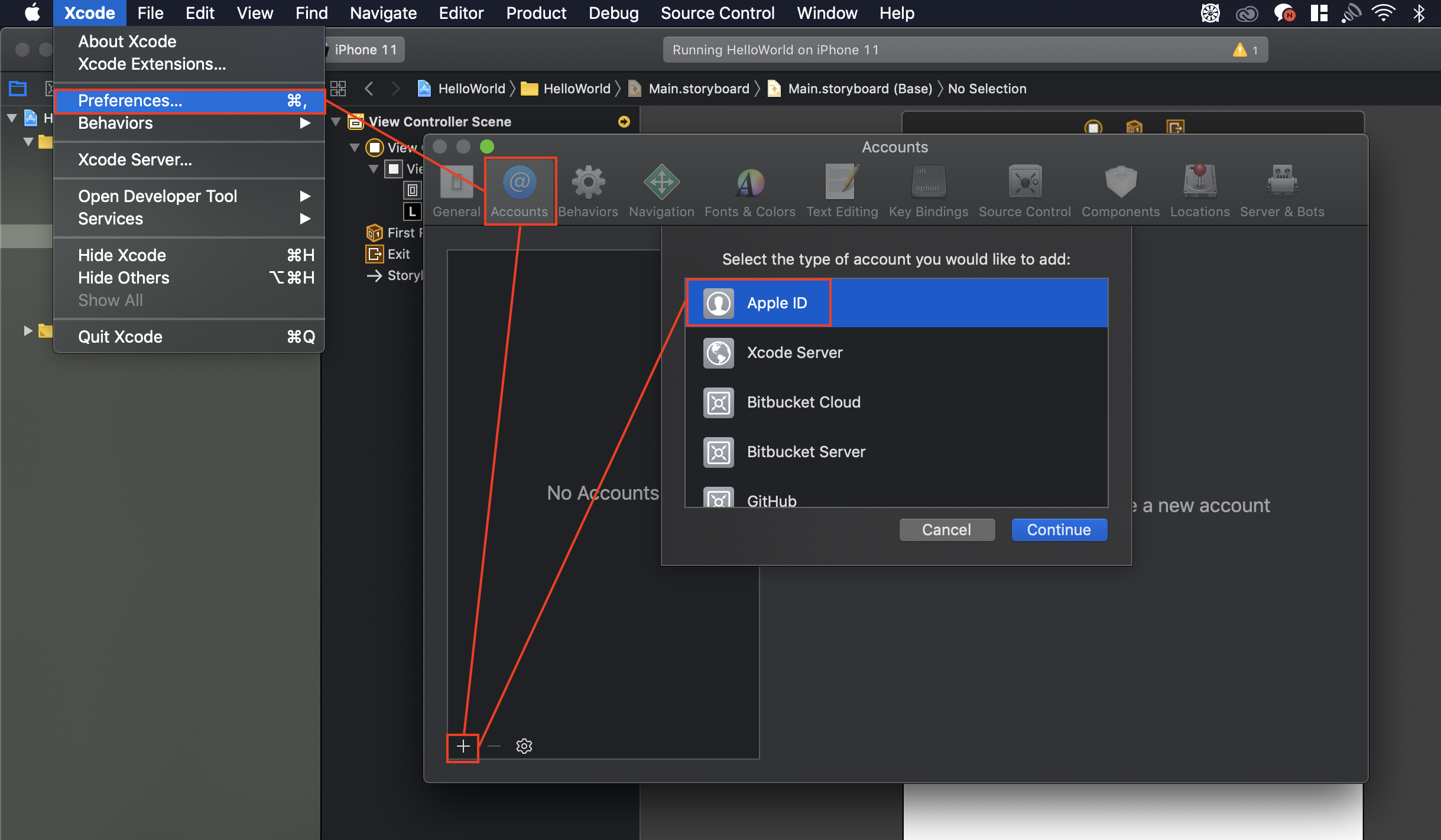Screen dimensions: 1441x840
Task: Click the Continue button
Action: [x=1059, y=530]
